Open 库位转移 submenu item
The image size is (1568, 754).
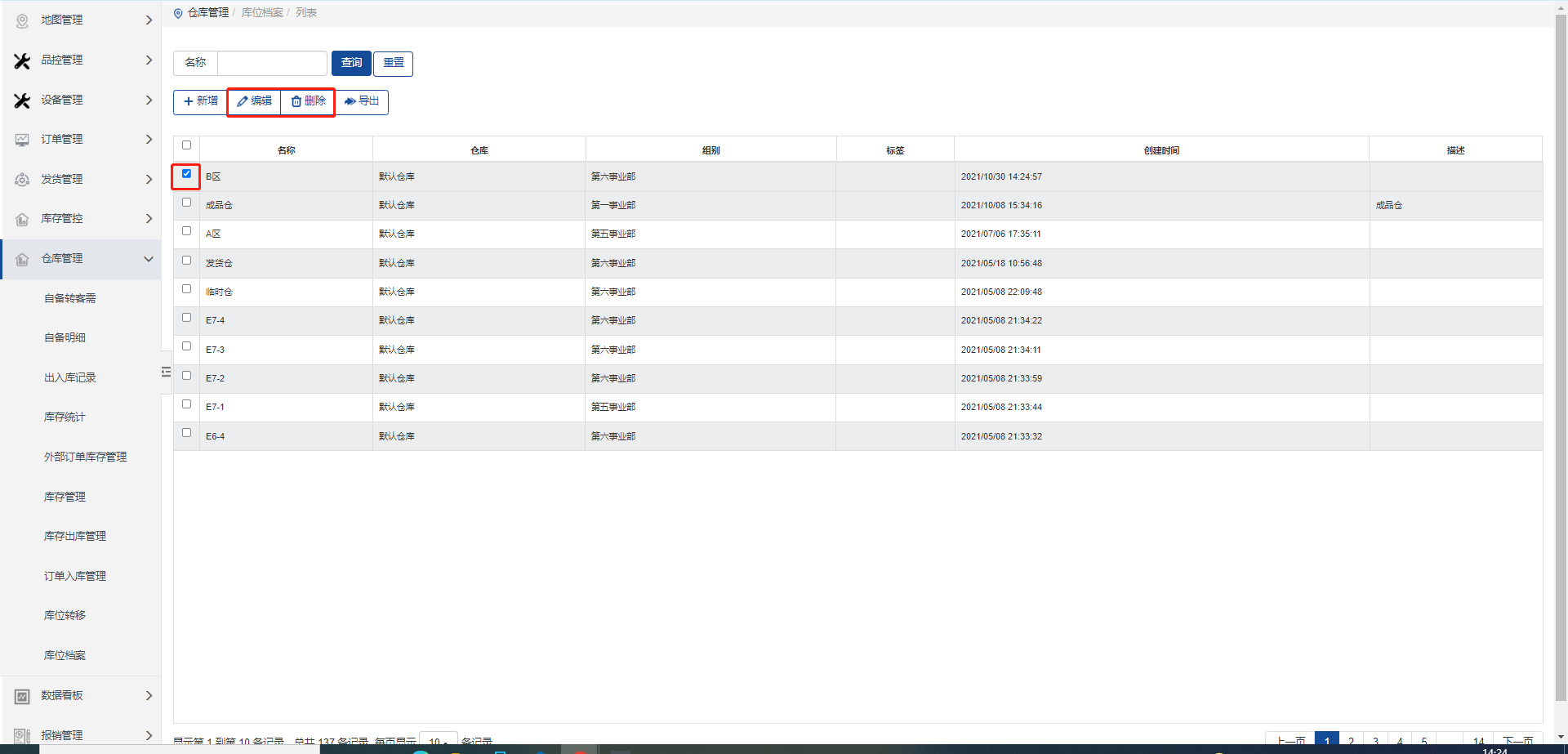tap(65, 615)
